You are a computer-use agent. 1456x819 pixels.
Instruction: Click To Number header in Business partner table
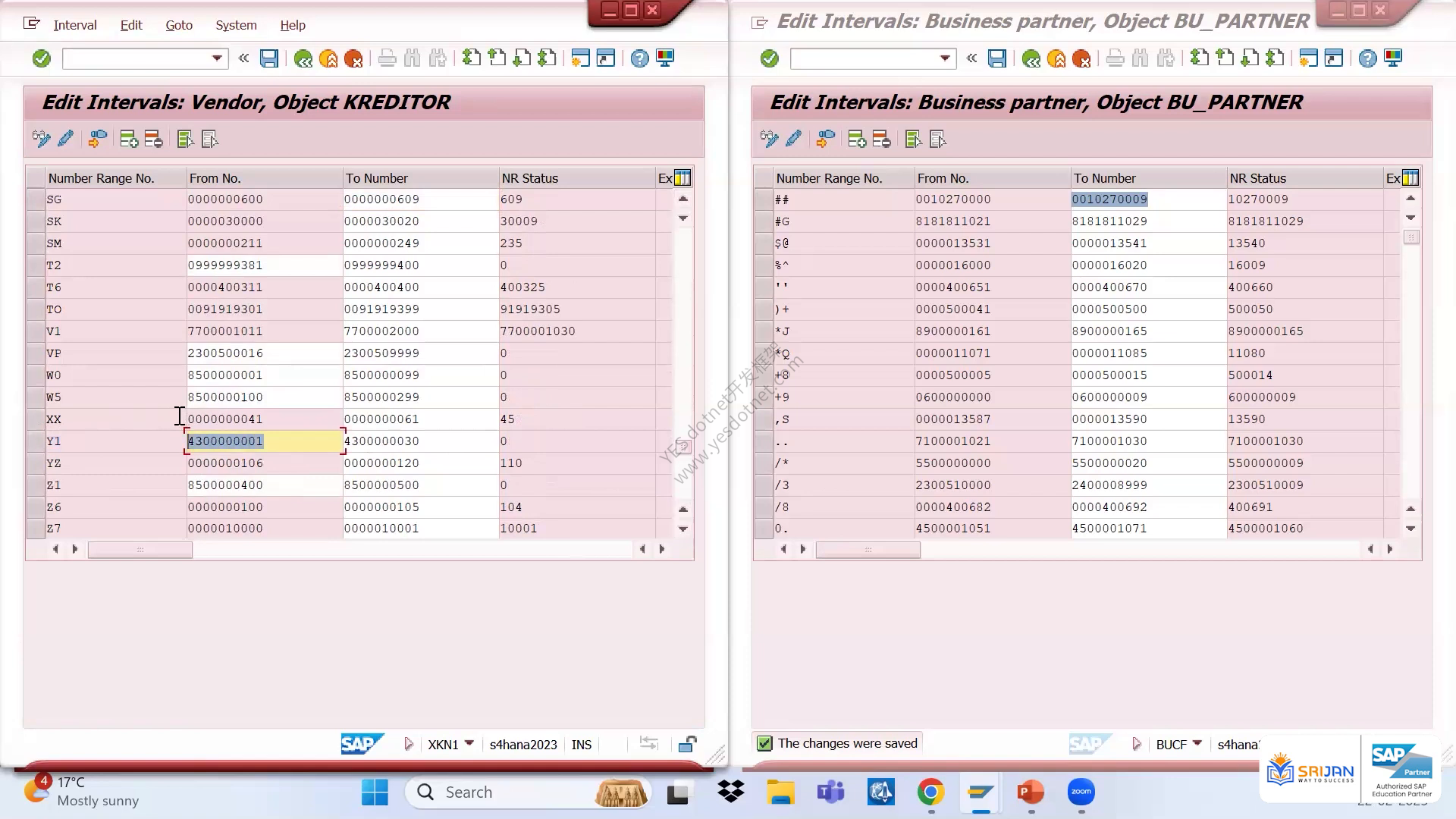[x=1148, y=178]
